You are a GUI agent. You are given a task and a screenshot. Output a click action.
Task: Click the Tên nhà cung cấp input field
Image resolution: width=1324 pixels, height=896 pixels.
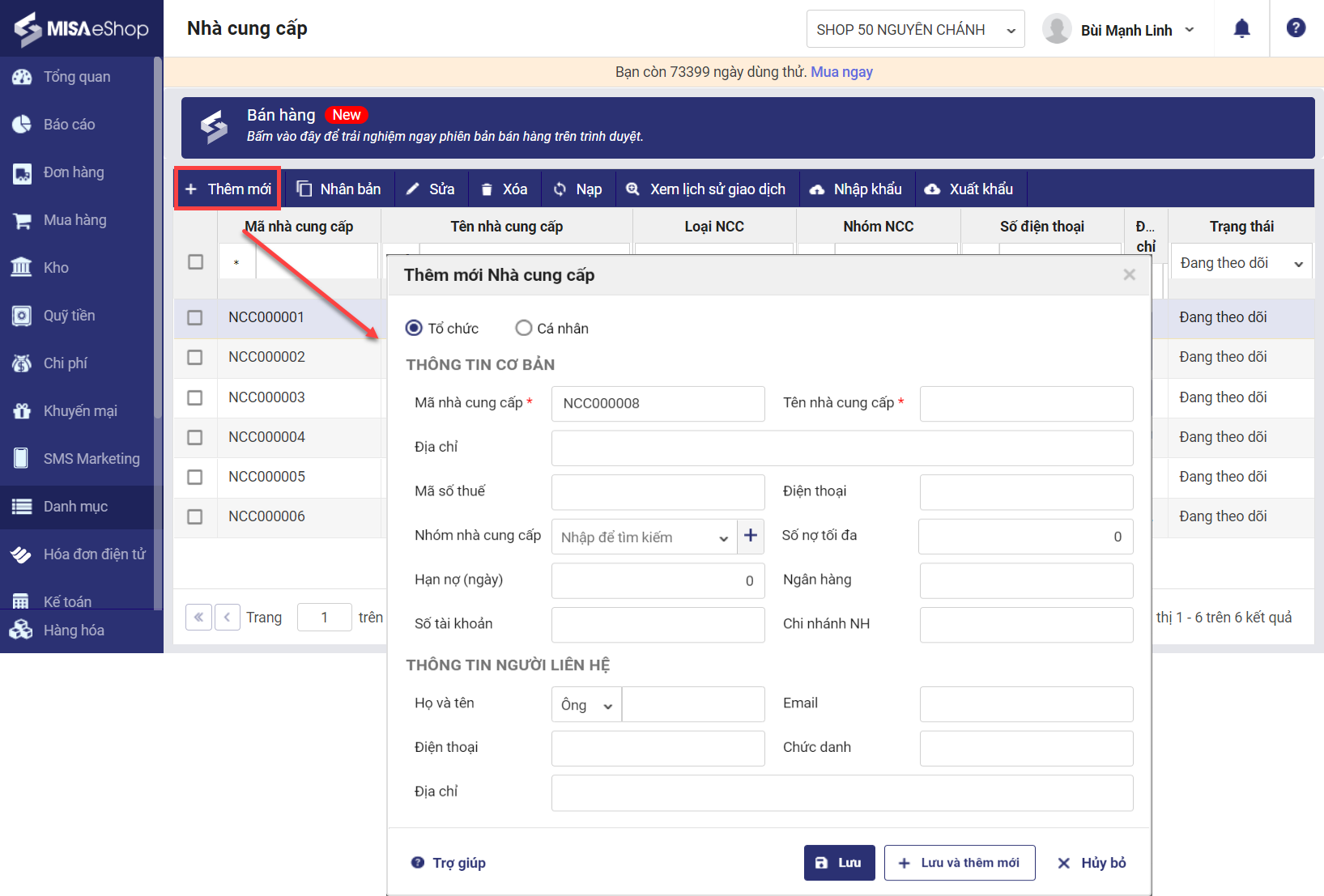pos(1026,403)
